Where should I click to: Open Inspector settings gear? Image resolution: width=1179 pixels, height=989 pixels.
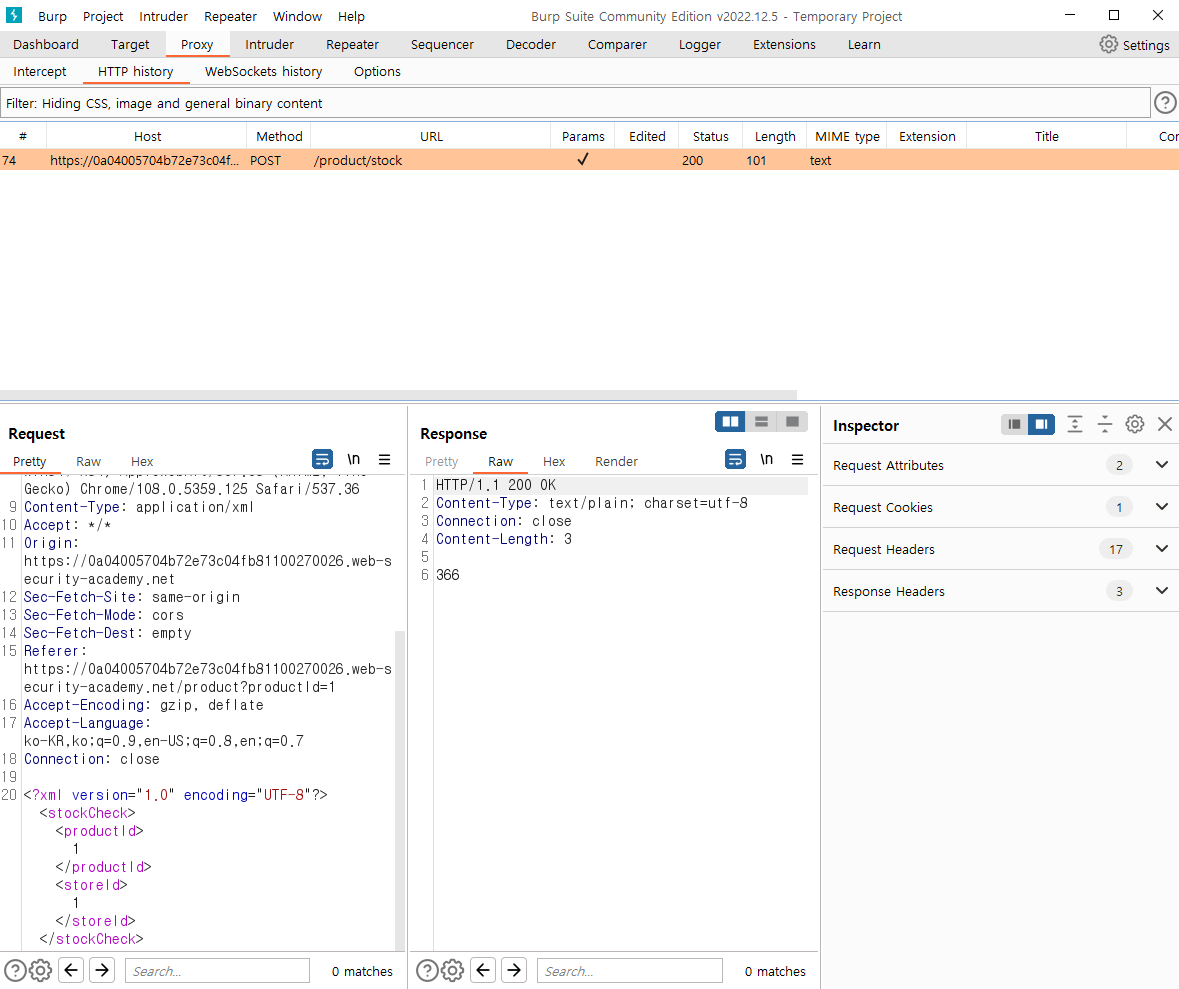pyautogui.click(x=1135, y=424)
